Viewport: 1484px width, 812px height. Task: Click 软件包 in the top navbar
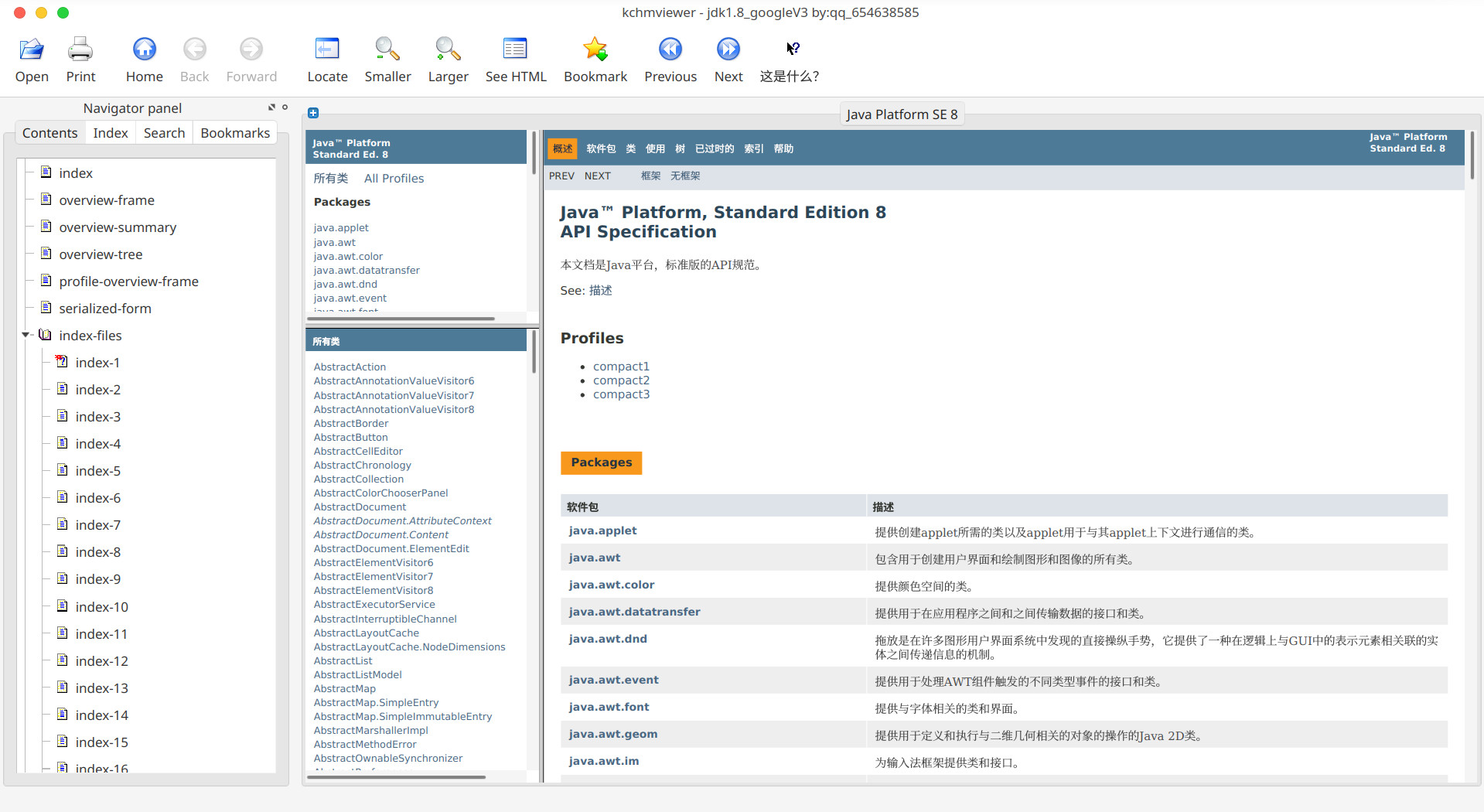pyautogui.click(x=601, y=148)
